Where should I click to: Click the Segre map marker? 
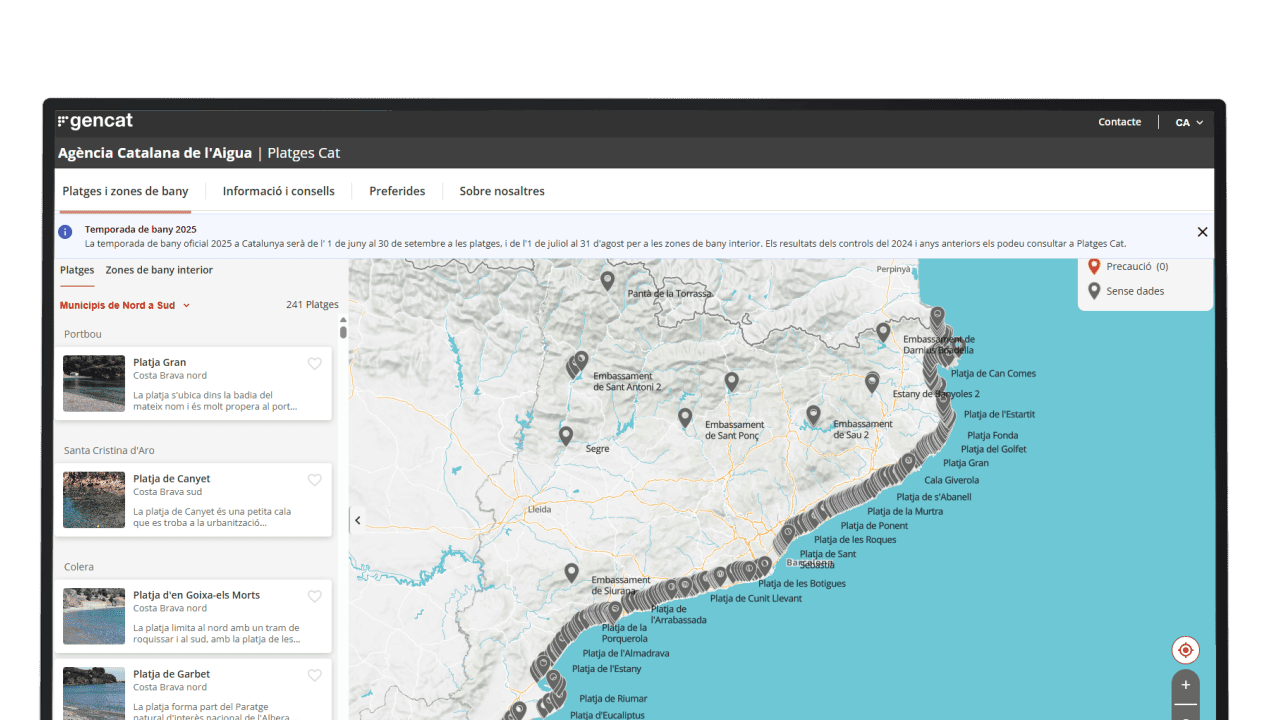tap(566, 436)
